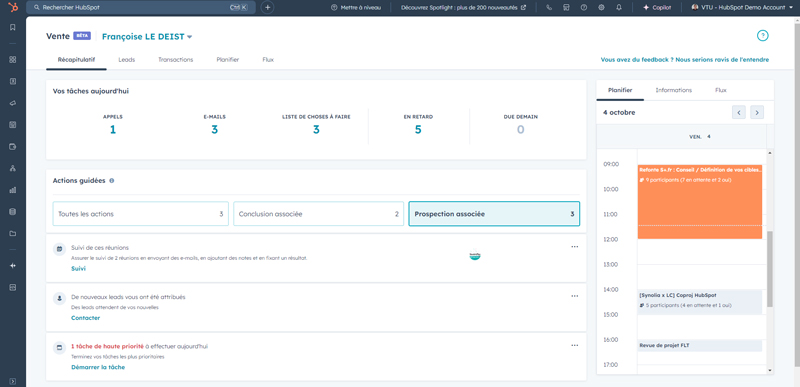
Task: Click the Suivi link for meetings follow-up
Action: click(x=78, y=268)
